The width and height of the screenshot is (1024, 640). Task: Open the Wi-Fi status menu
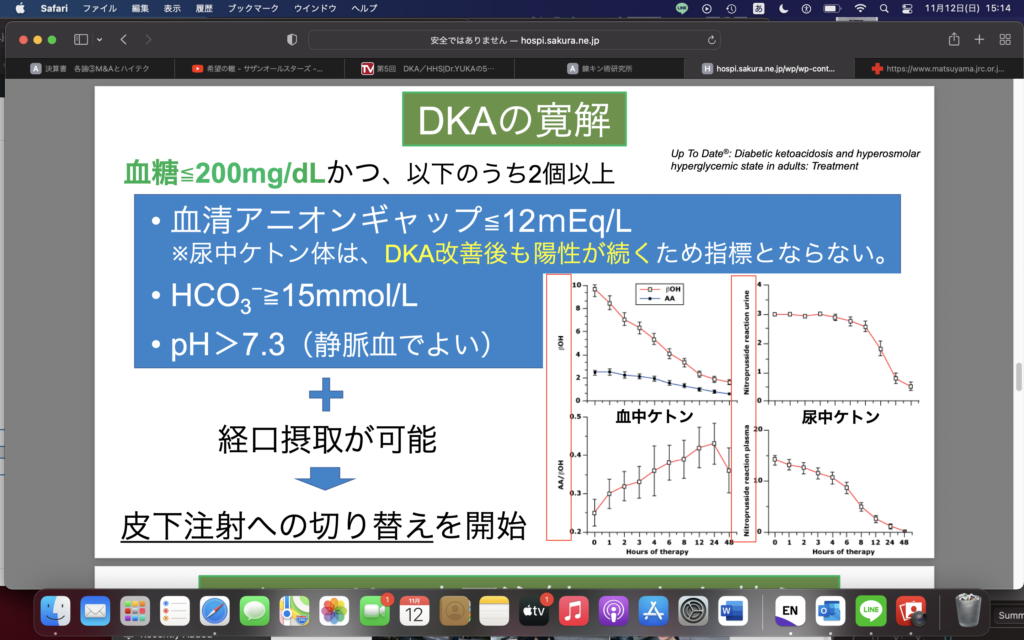point(859,8)
